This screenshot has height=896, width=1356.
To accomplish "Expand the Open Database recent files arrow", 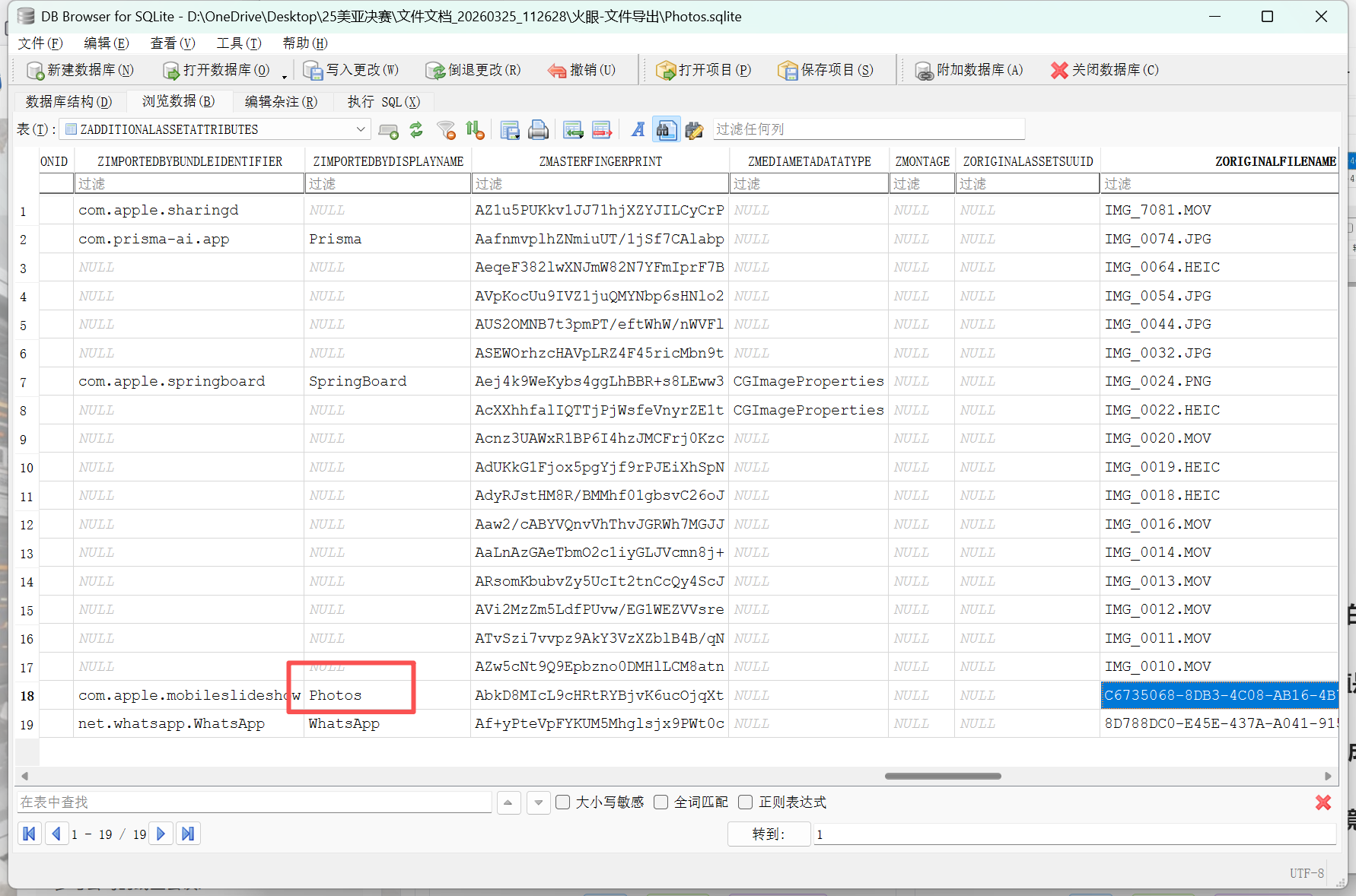I will (285, 75).
